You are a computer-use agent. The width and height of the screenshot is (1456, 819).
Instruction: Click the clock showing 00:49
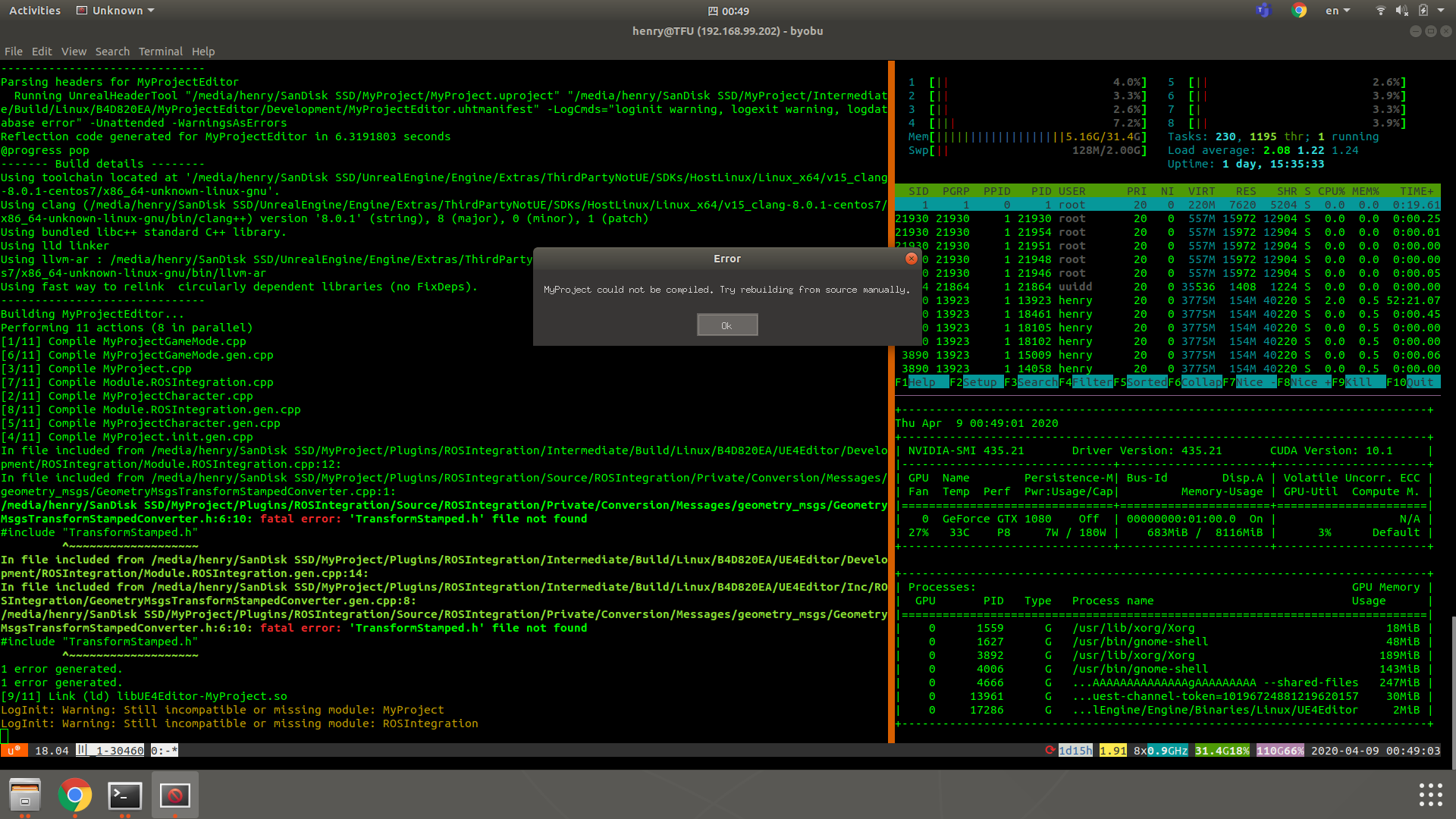(728, 11)
